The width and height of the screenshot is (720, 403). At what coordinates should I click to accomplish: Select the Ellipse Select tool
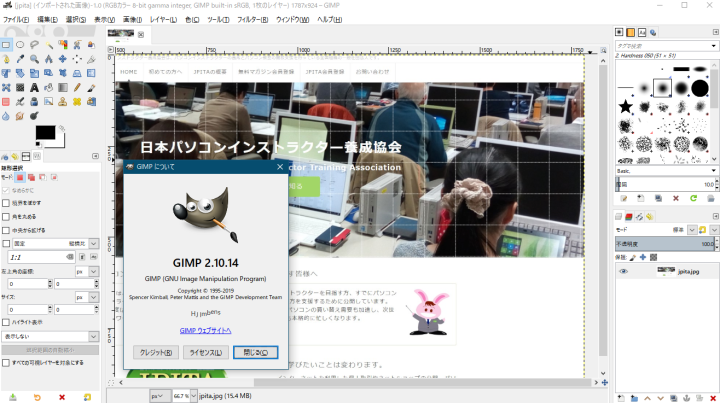tap(20, 45)
